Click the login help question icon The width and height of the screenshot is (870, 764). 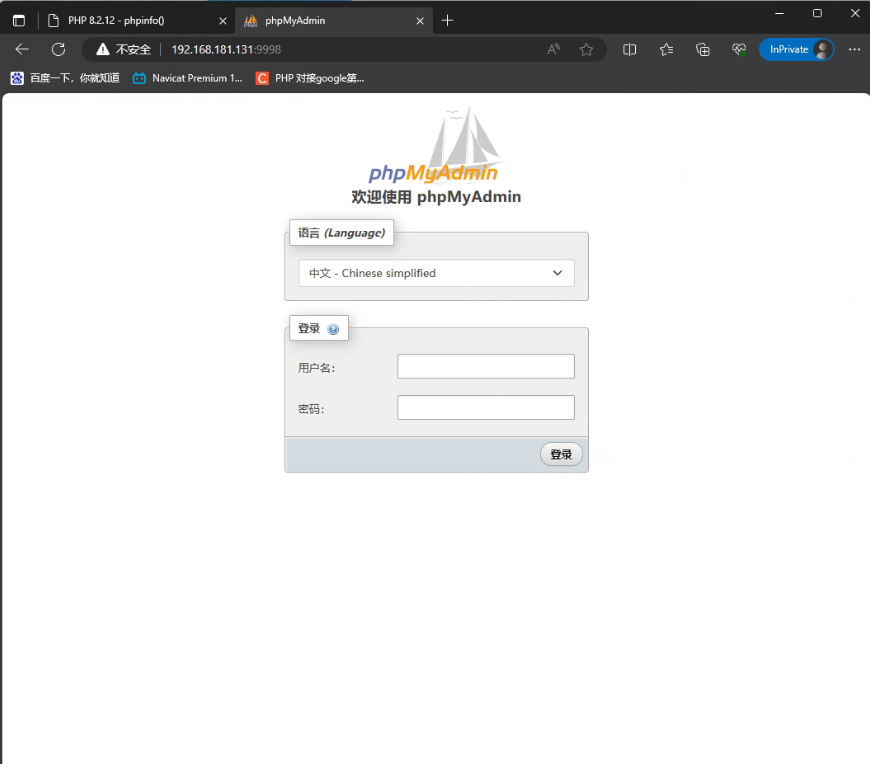(x=333, y=329)
